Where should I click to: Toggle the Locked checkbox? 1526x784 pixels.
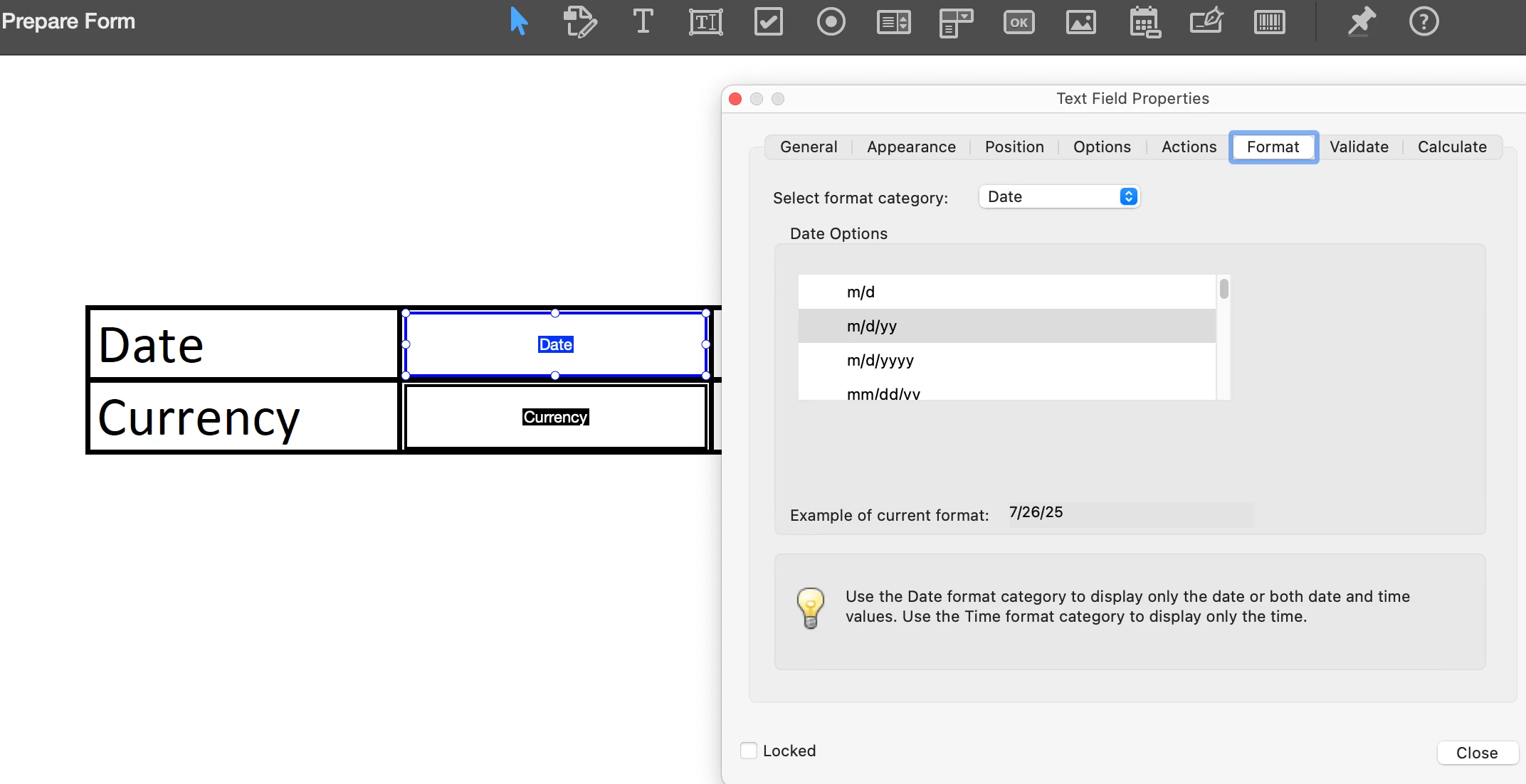point(749,751)
